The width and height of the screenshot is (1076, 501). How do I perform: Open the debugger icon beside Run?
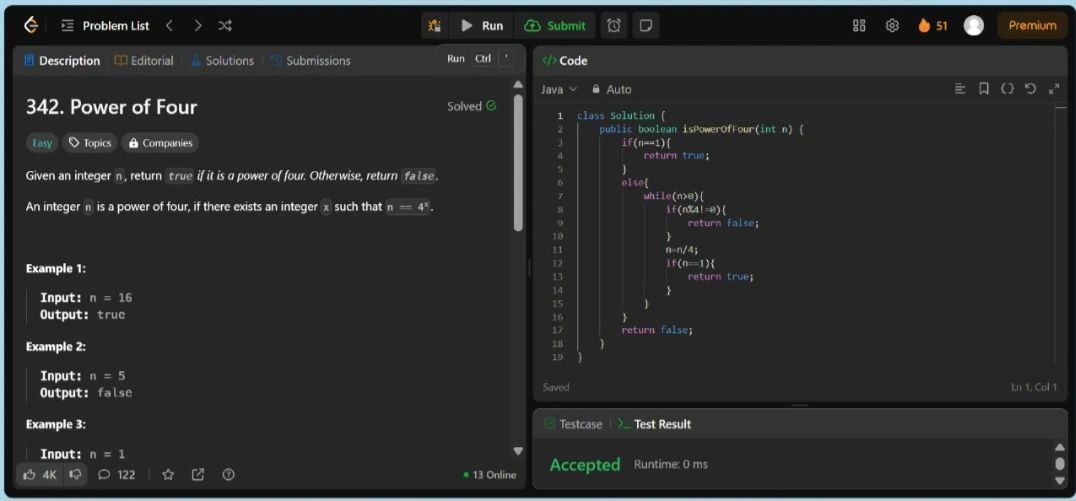pyautogui.click(x=434, y=25)
